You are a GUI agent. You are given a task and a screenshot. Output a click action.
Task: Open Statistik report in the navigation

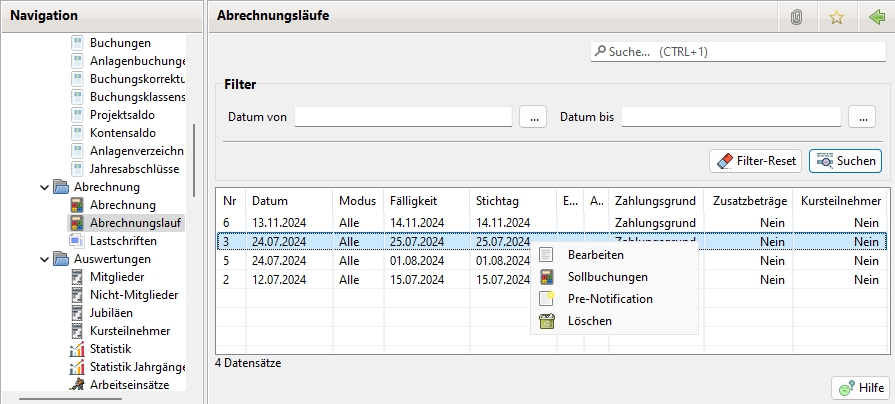(110, 349)
